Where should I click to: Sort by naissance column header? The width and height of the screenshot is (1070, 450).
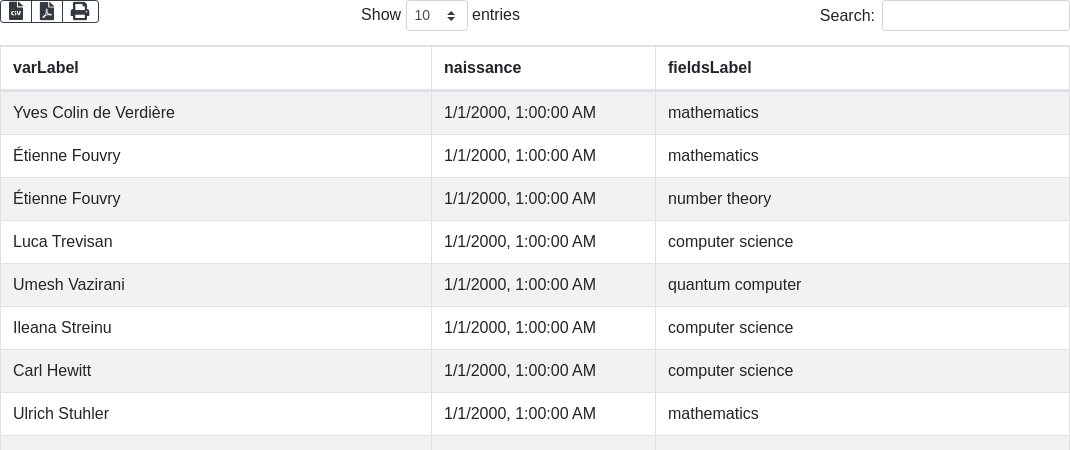[x=482, y=68]
